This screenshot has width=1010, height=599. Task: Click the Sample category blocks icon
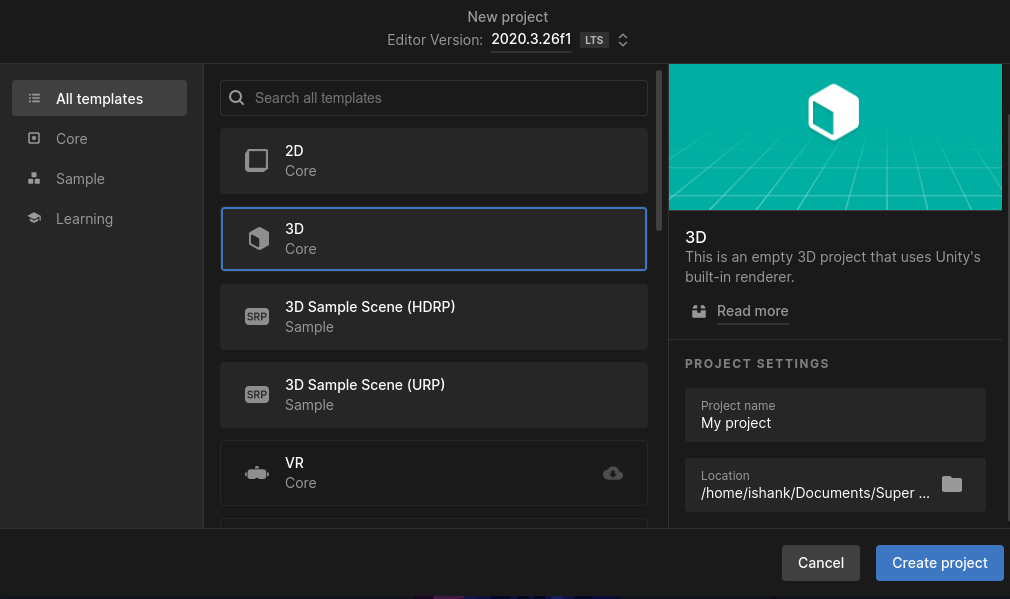pyautogui.click(x=34, y=178)
